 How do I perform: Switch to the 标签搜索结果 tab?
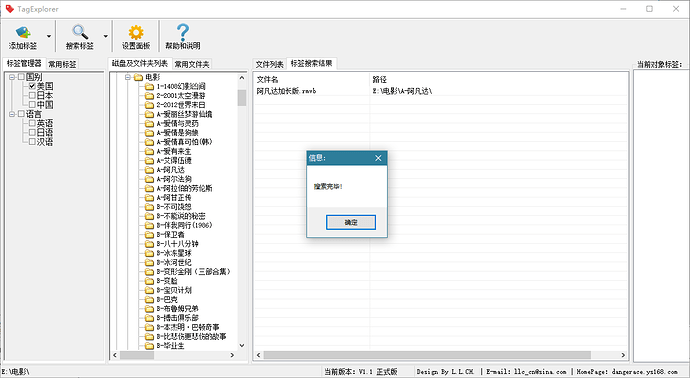tap(312, 64)
